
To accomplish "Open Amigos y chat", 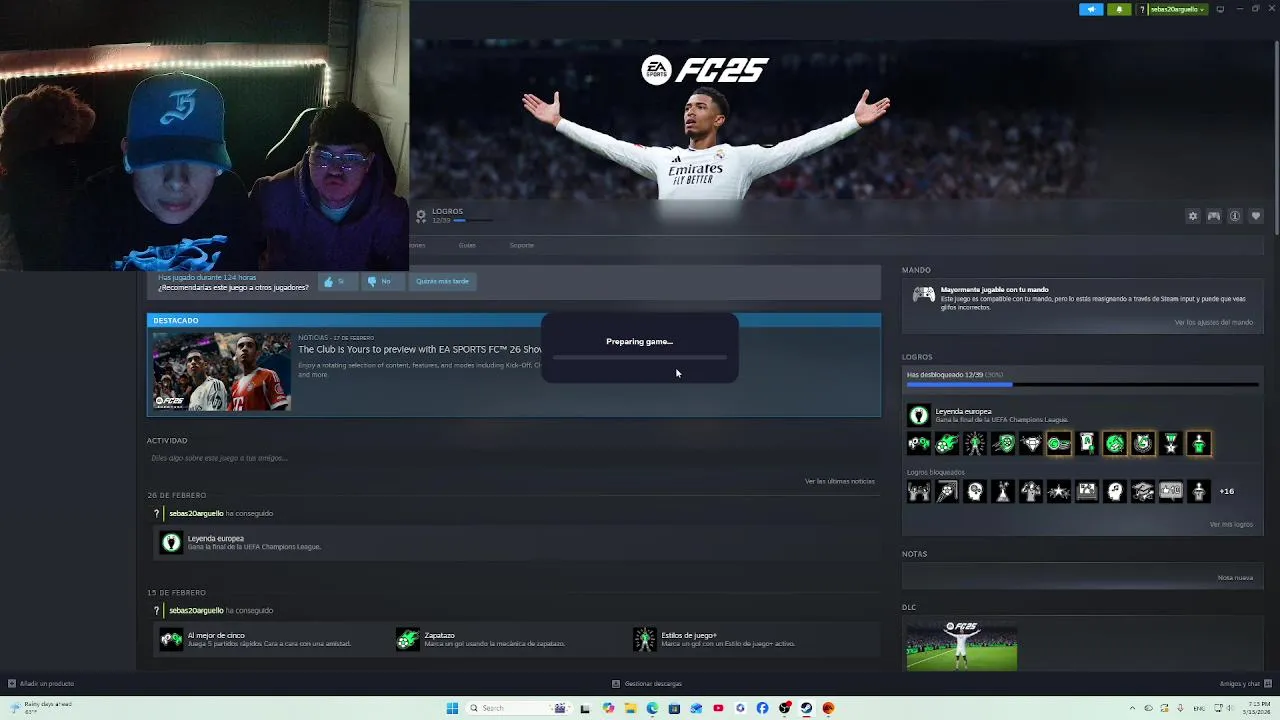I will (x=1244, y=683).
